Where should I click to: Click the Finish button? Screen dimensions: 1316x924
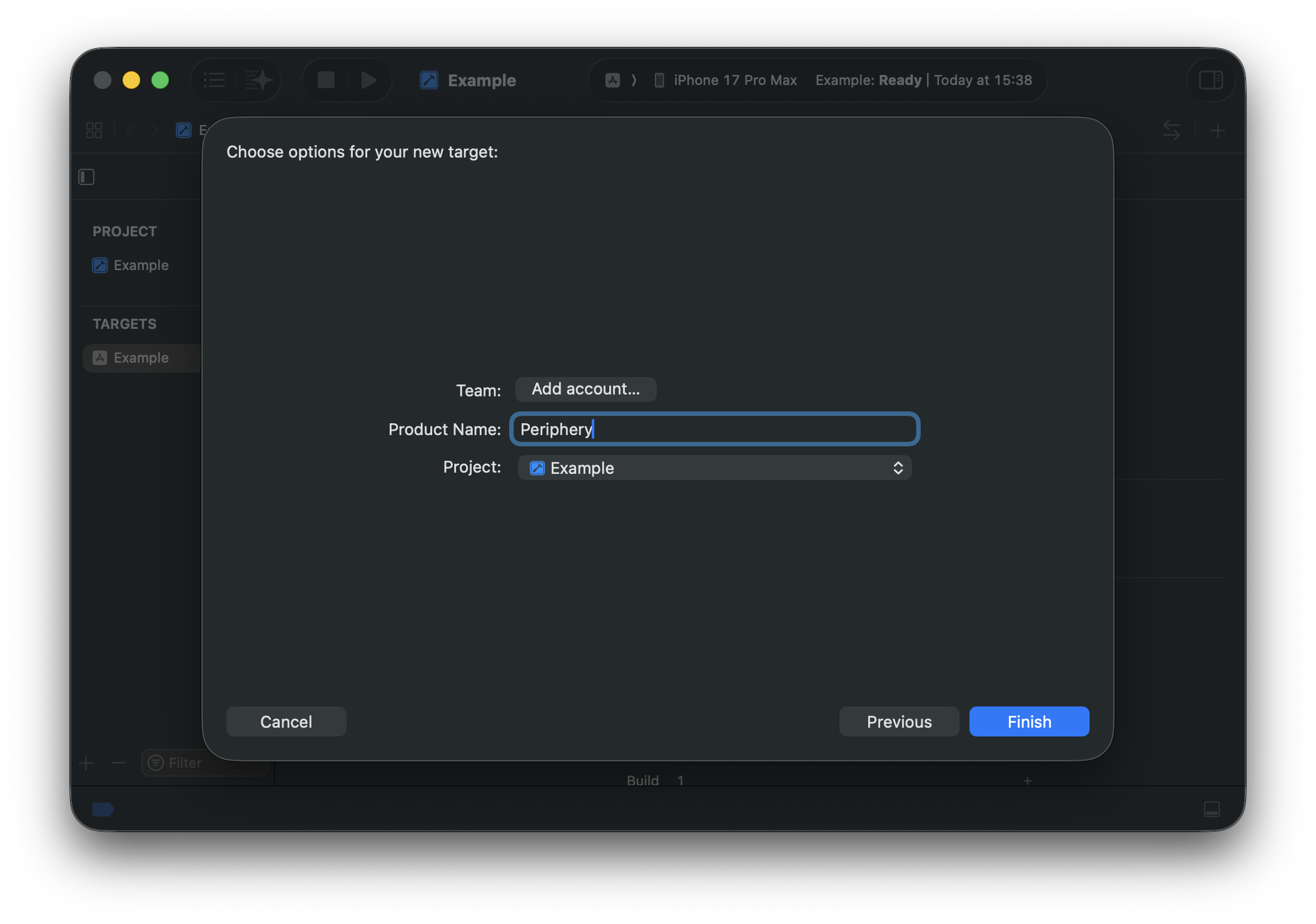pos(1029,721)
